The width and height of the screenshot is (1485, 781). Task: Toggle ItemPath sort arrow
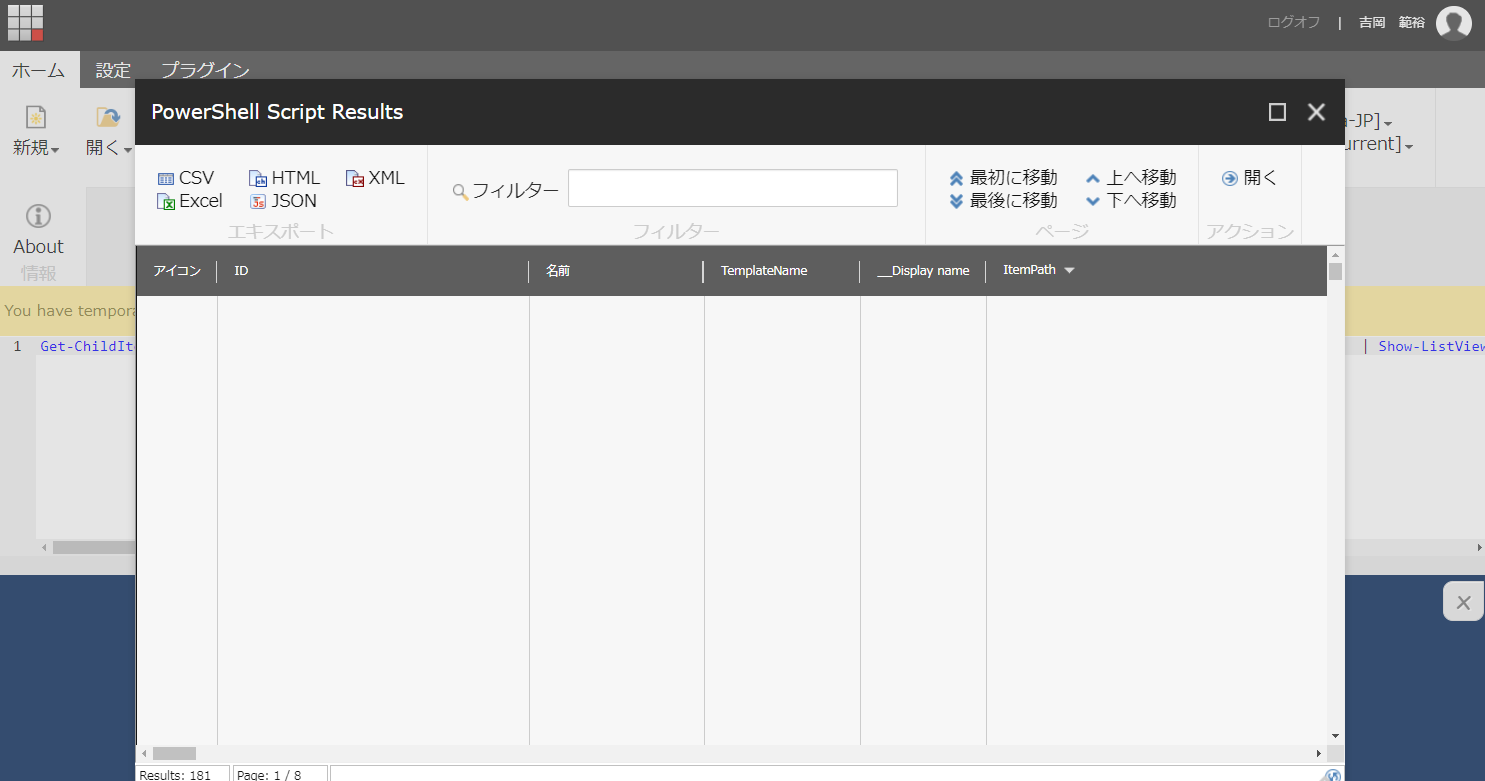[1069, 271]
